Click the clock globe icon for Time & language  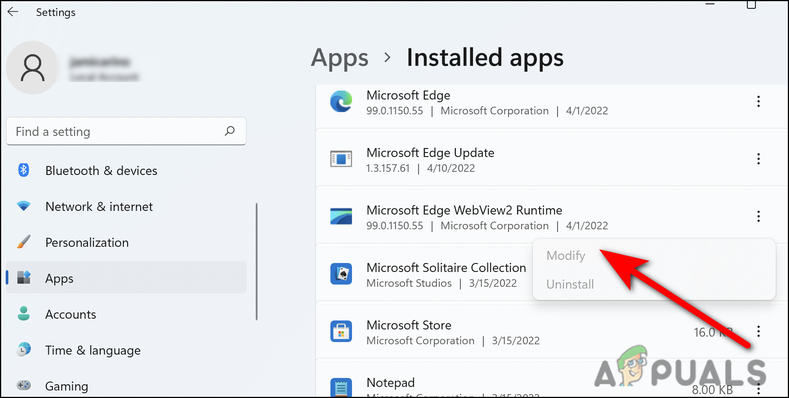click(24, 350)
